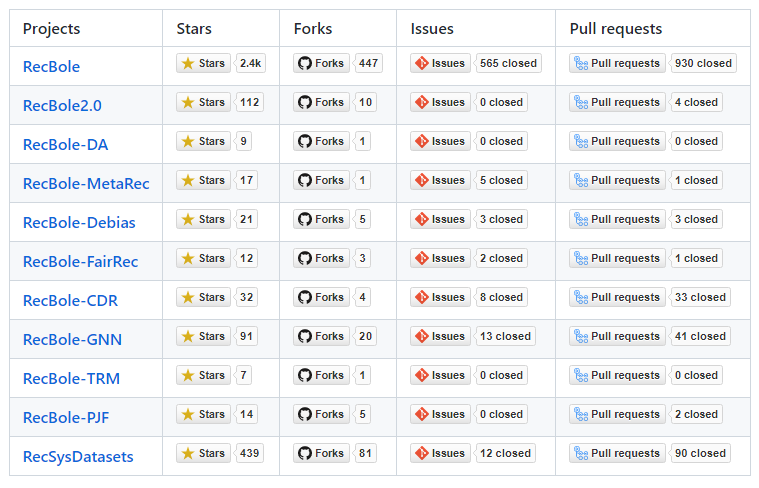Click the 930 closed pull requests badge
Screen dimensions: 759x488
click(703, 63)
